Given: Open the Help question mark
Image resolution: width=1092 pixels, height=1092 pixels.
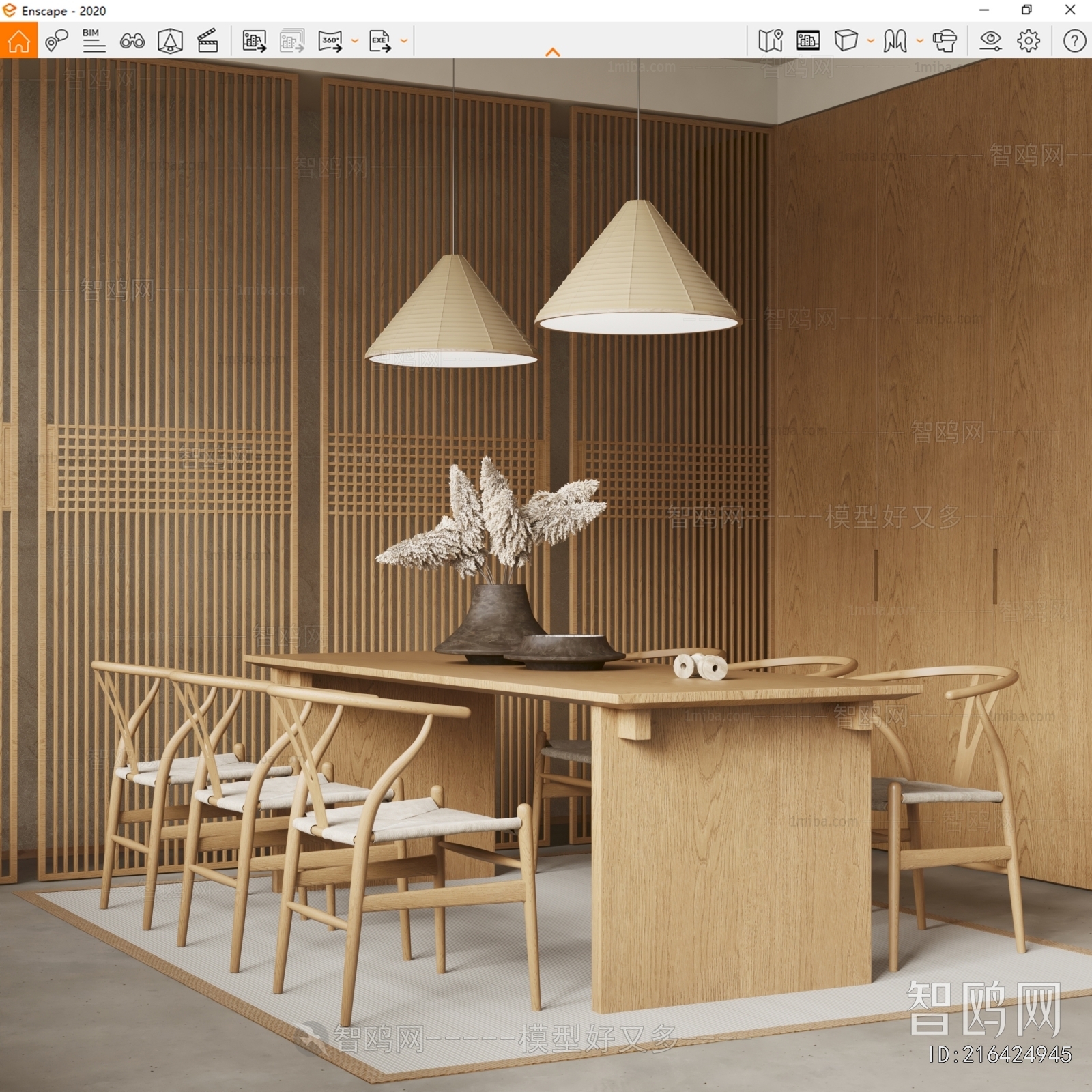Looking at the screenshot, I should pos(1074,41).
